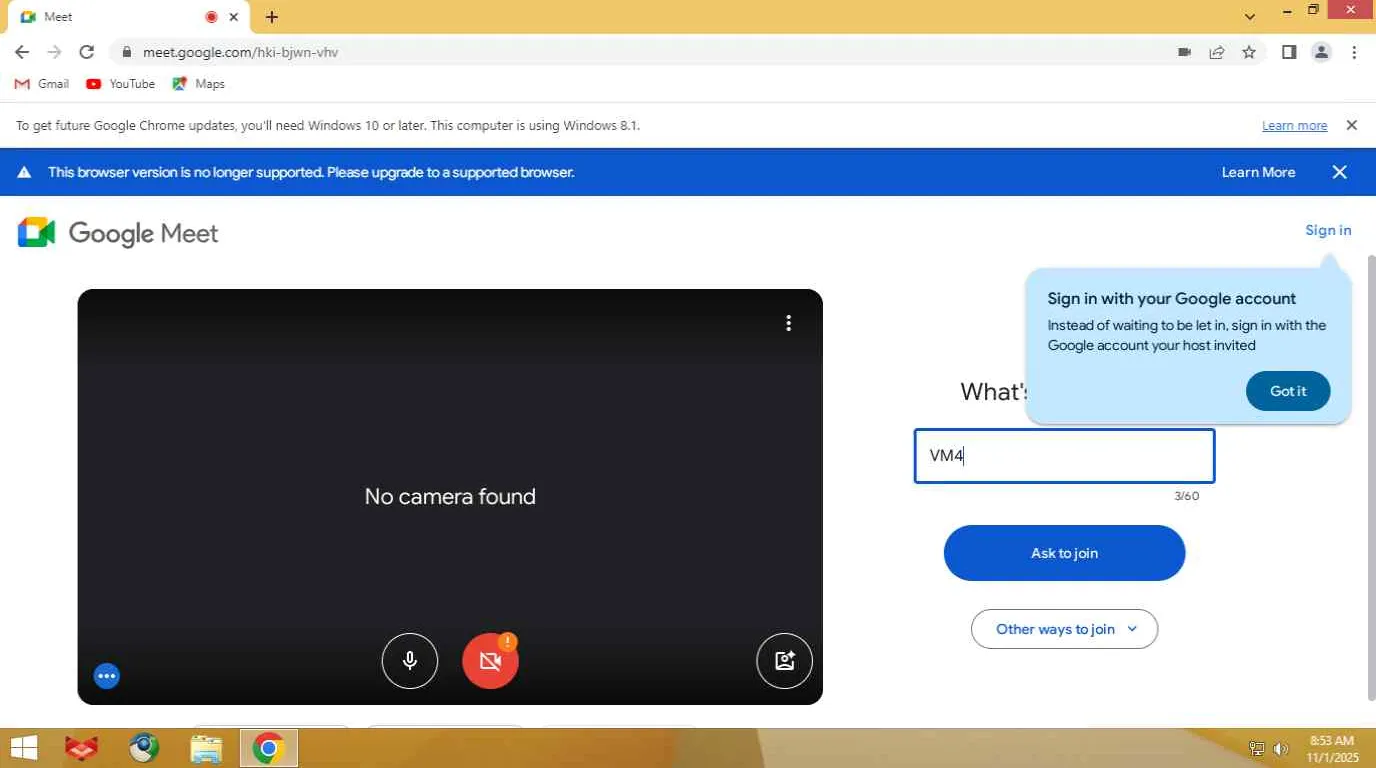Open Learn more in Chrome update infobar
This screenshot has width=1376, height=768.
[x=1294, y=126]
